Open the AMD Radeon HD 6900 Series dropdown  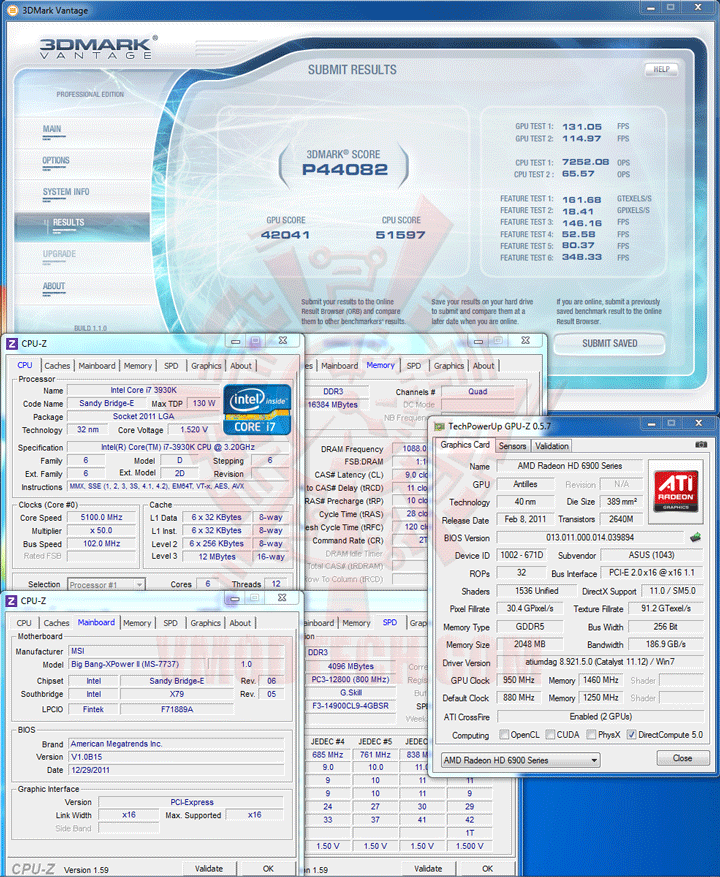point(520,760)
